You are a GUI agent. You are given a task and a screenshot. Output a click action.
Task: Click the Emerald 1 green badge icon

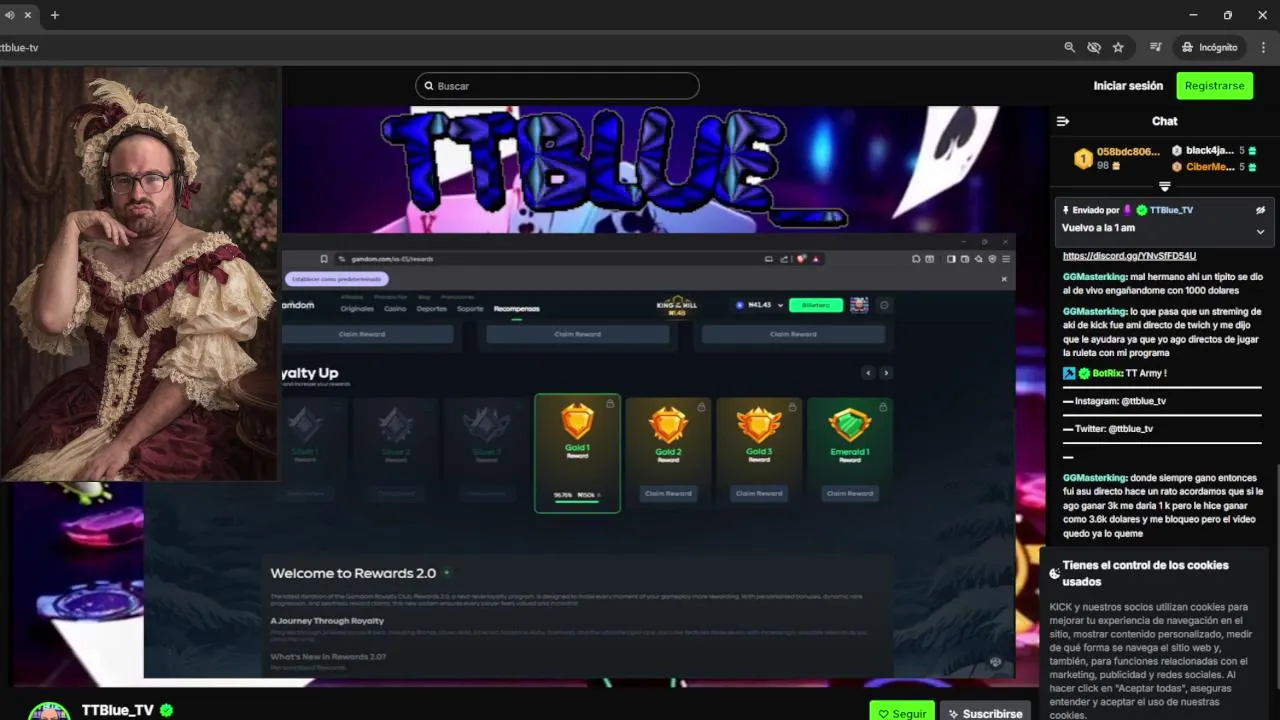click(x=850, y=425)
